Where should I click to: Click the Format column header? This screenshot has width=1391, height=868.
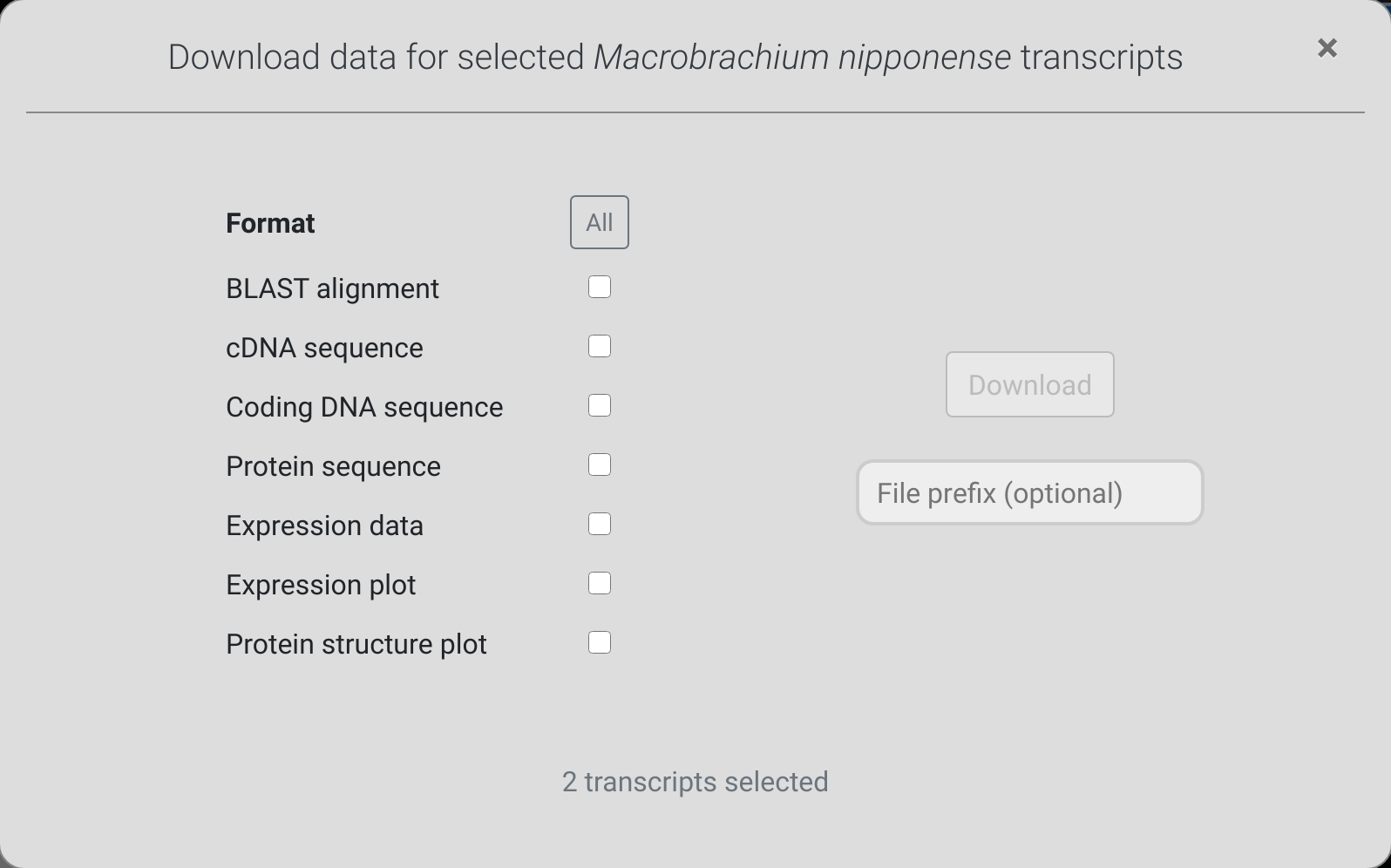(270, 223)
